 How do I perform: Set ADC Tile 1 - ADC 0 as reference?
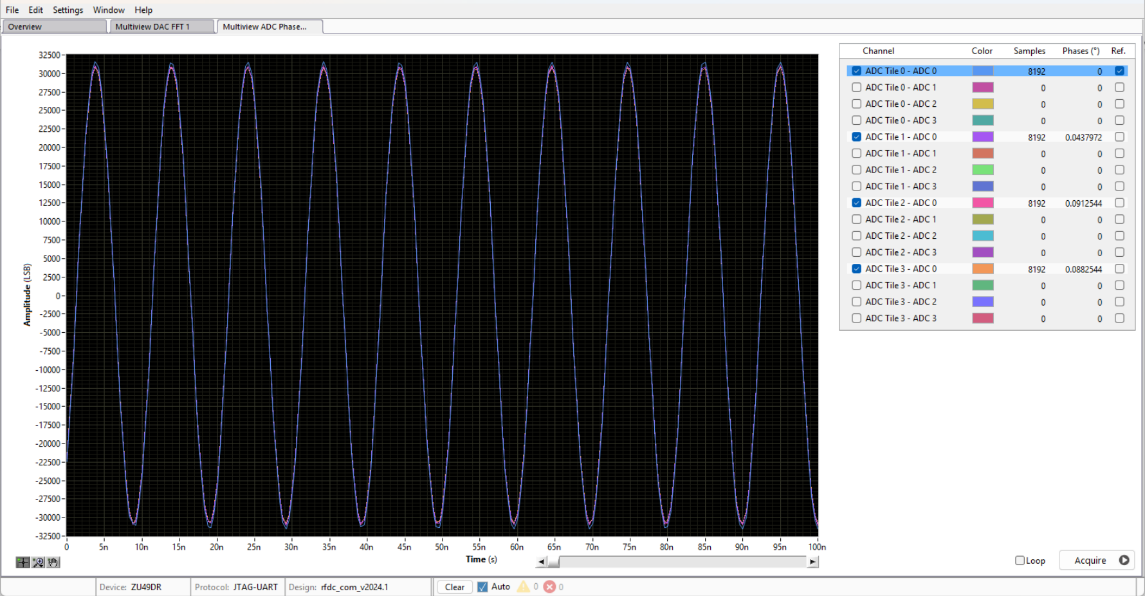point(1119,137)
